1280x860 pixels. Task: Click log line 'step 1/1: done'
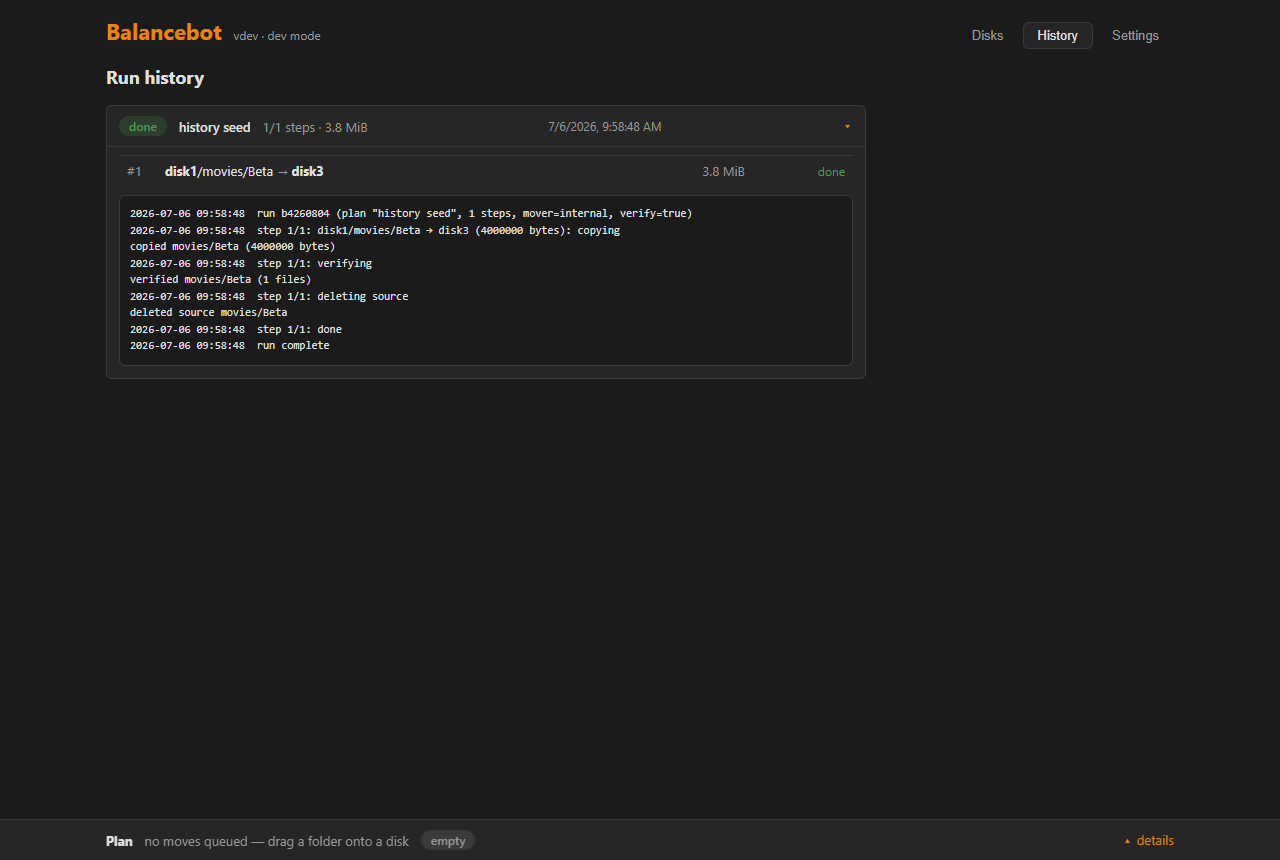236,329
